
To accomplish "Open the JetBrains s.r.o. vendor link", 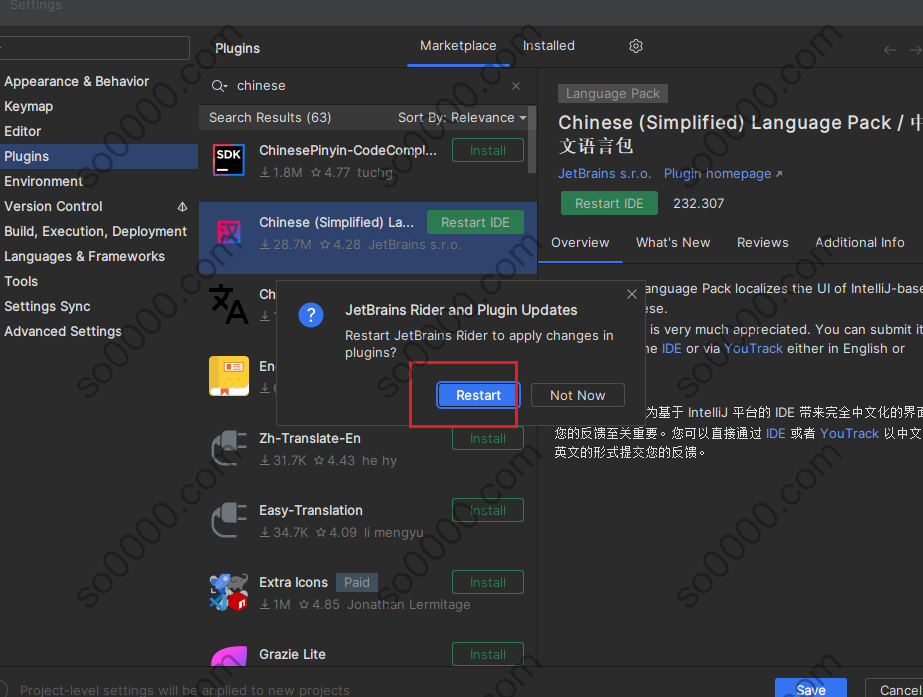I will [605, 174].
